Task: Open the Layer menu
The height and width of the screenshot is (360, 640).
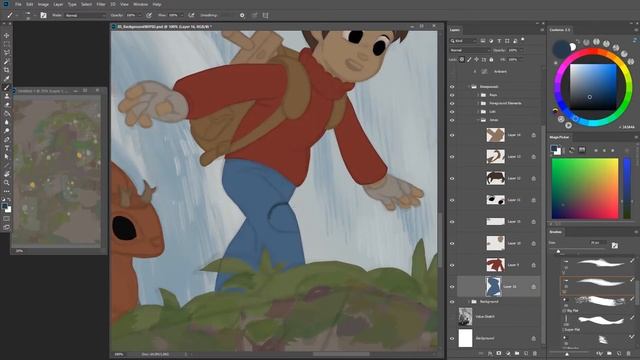Action: tap(58, 4)
